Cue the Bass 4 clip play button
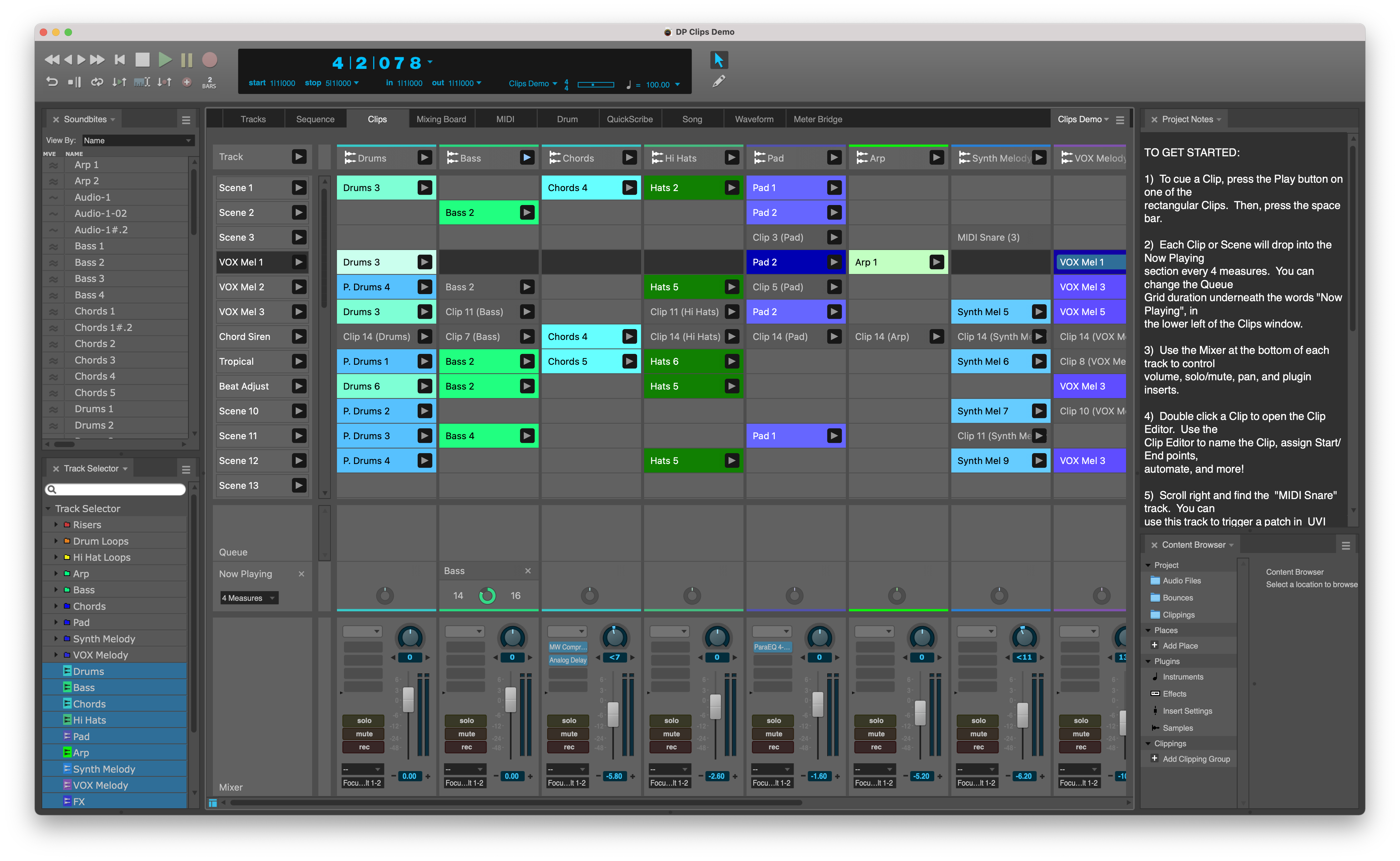This screenshot has width=1400, height=861. click(x=527, y=436)
